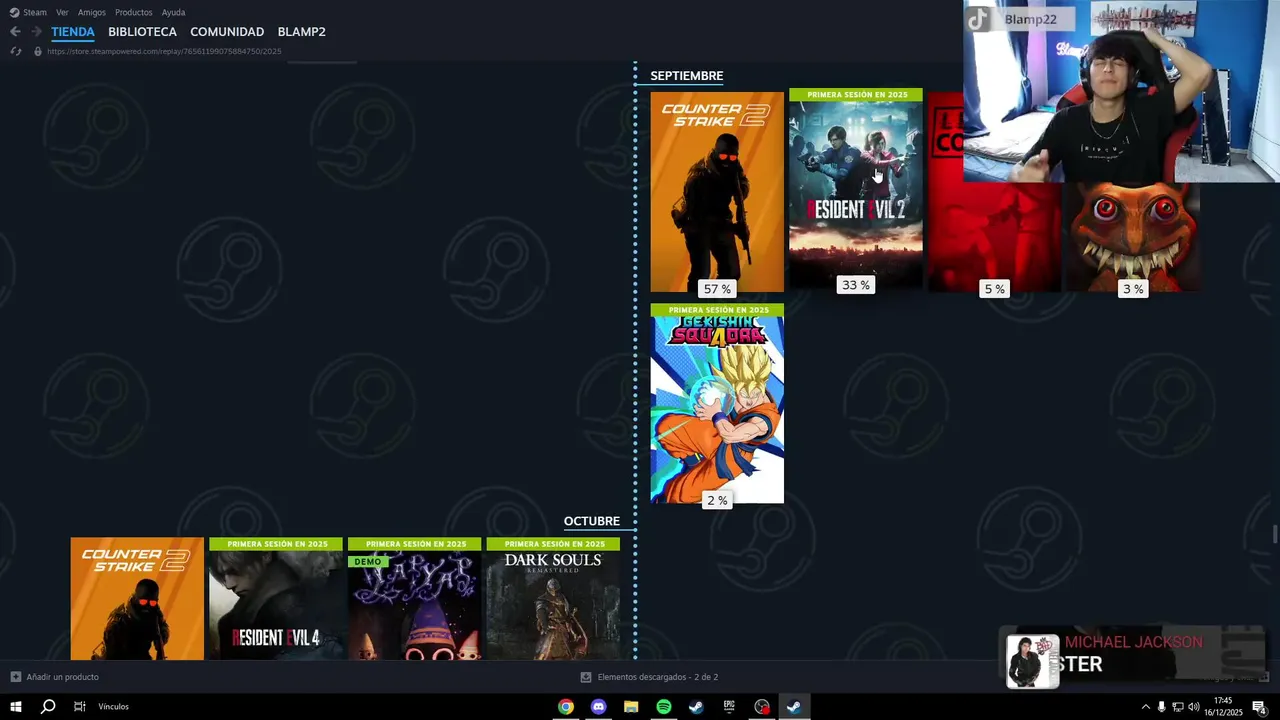This screenshot has height=720, width=1280.
Task: Click the SEPTIEMBRE month heading
Action: tap(687, 76)
